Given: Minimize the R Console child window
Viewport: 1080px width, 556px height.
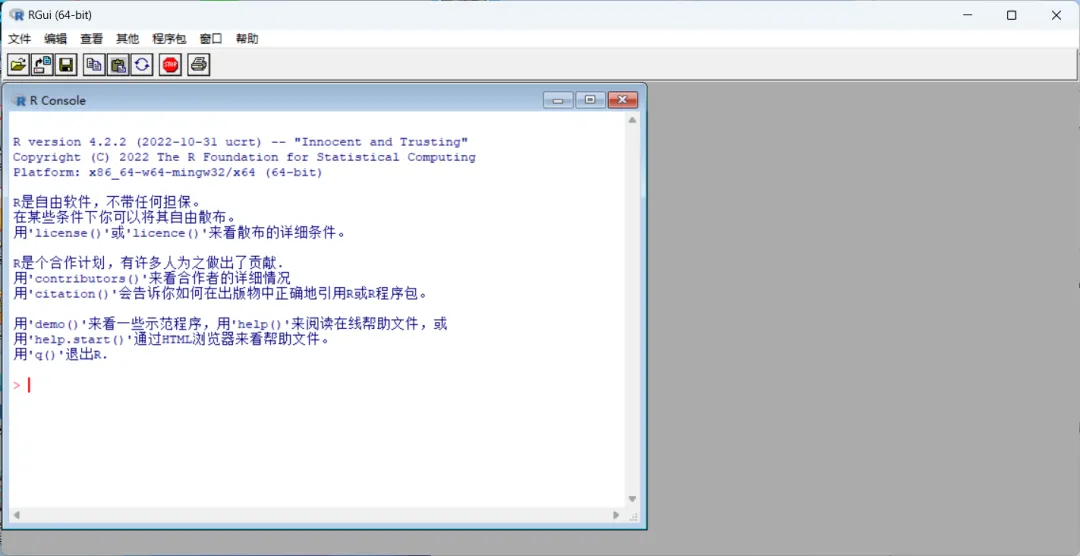Looking at the screenshot, I should point(558,100).
